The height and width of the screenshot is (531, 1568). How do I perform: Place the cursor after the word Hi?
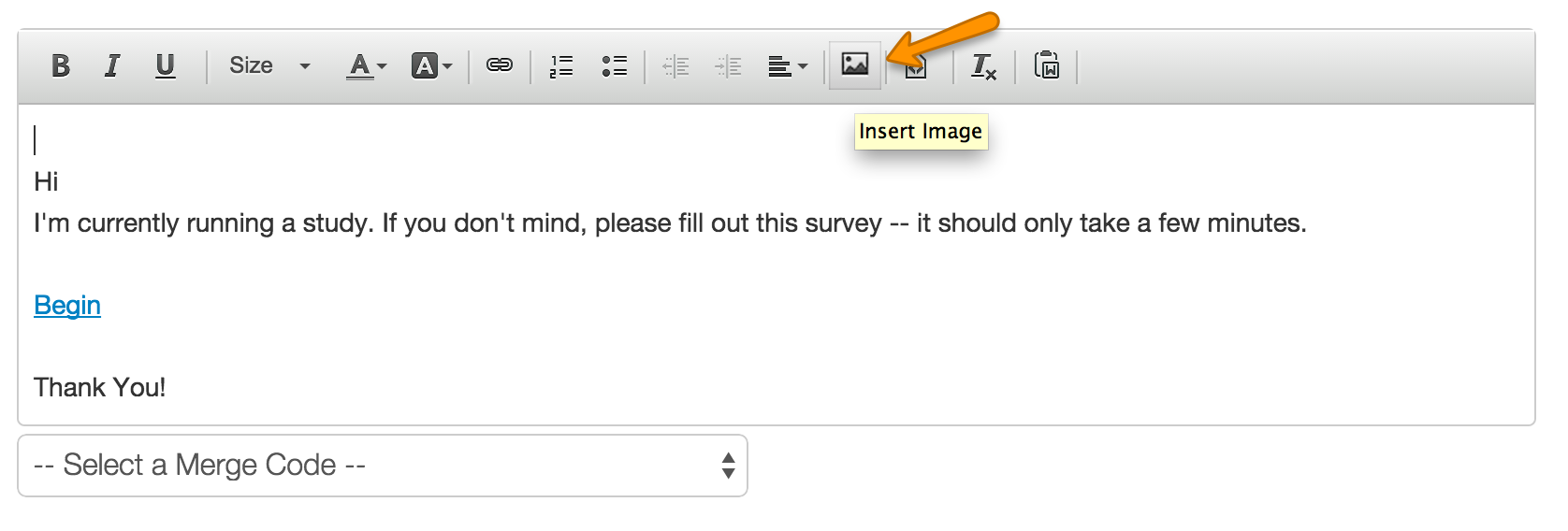pyautogui.click(x=59, y=182)
